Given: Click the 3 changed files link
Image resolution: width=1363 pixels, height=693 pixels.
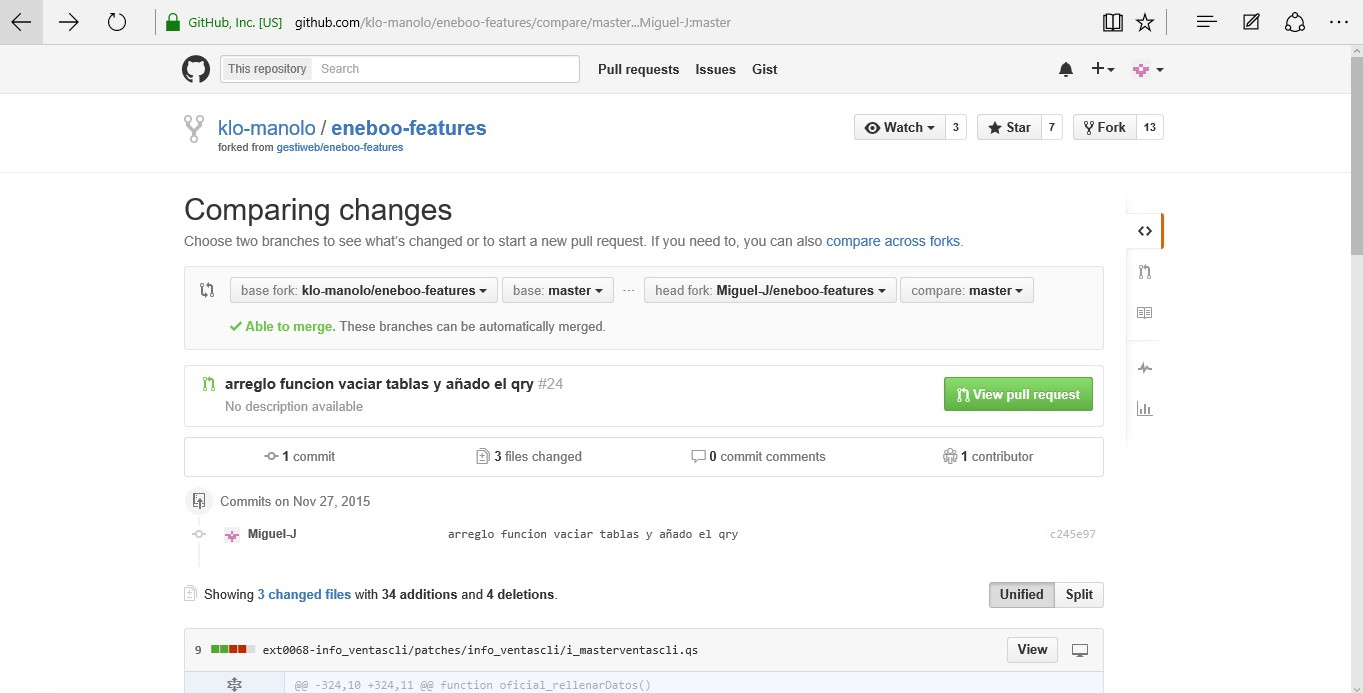Looking at the screenshot, I should click(304, 594).
